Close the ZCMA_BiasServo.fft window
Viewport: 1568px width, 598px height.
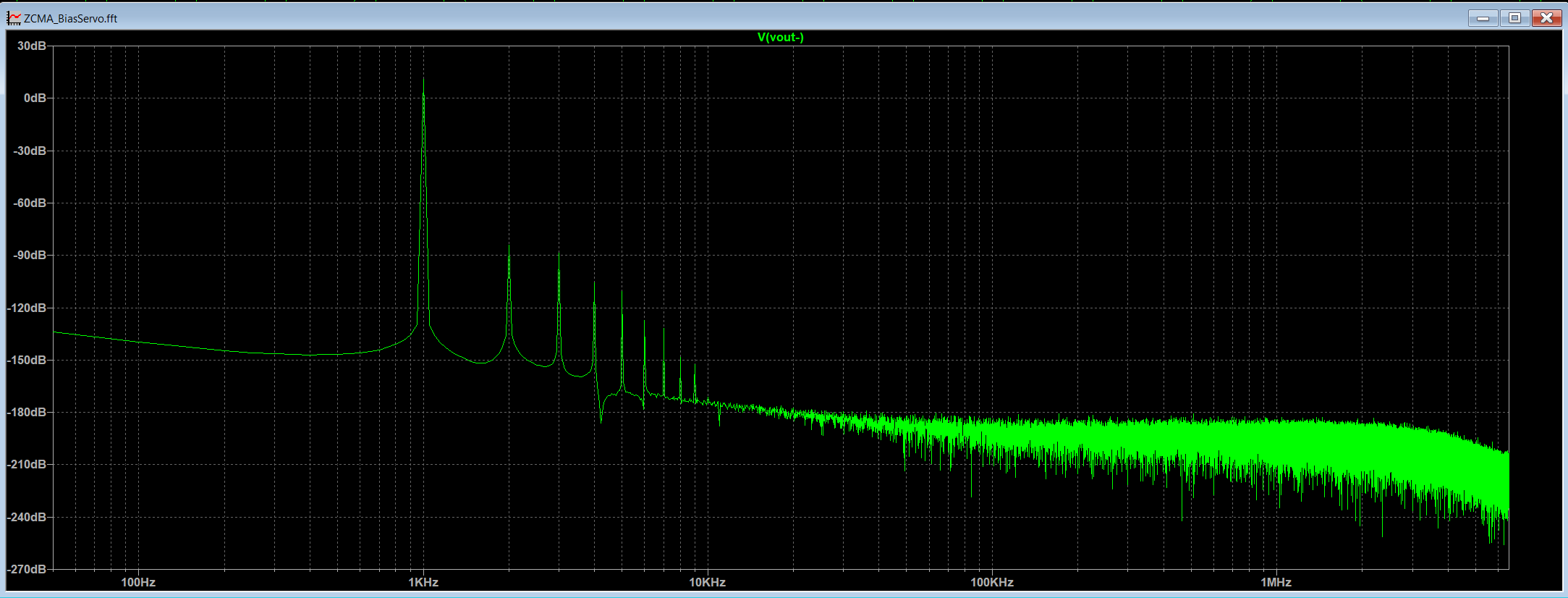(1546, 18)
